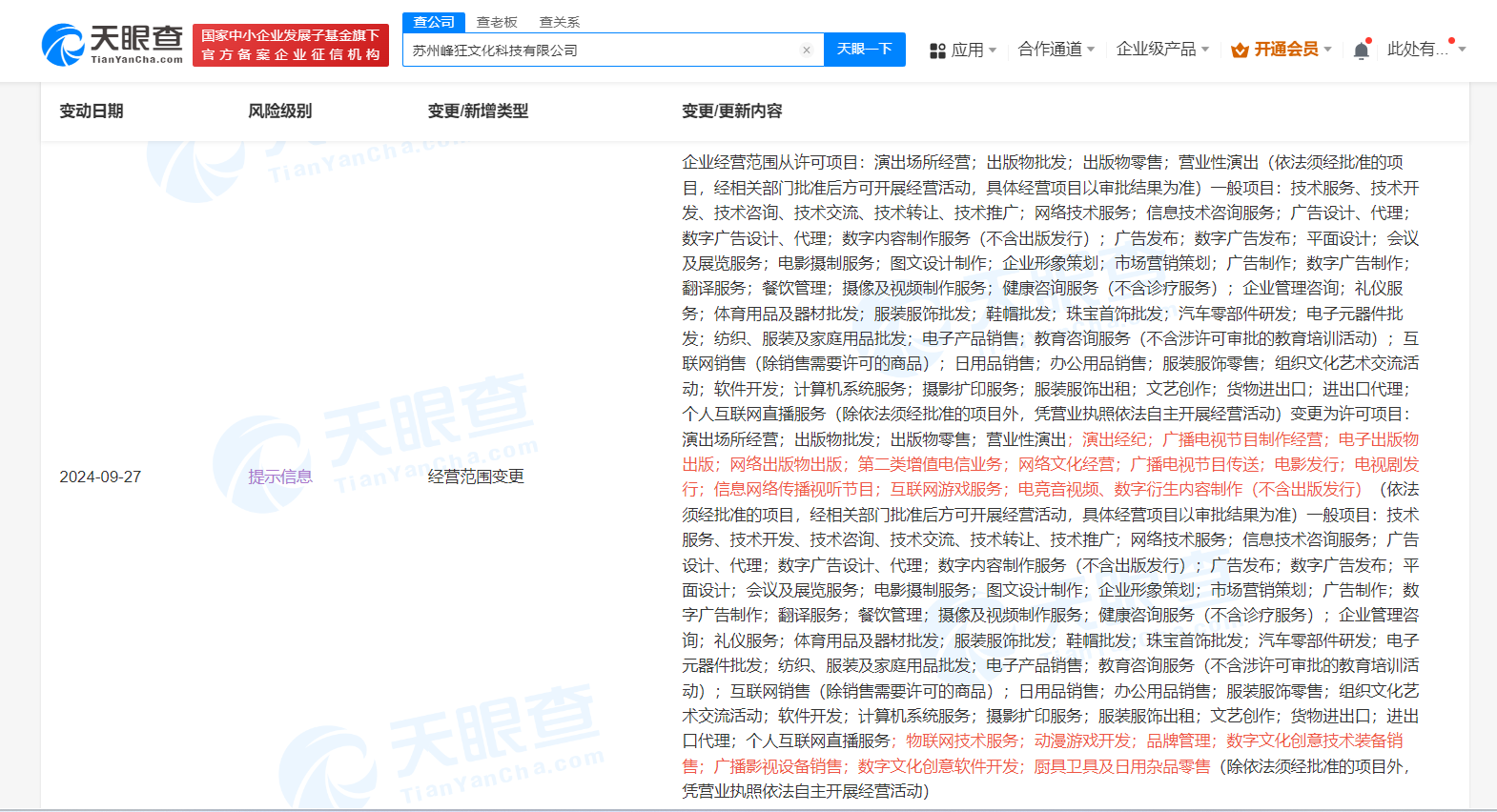Viewport: 1497px width, 812px height.
Task: Click the 经营范围变更 cell
Action: pyautogui.click(x=476, y=477)
